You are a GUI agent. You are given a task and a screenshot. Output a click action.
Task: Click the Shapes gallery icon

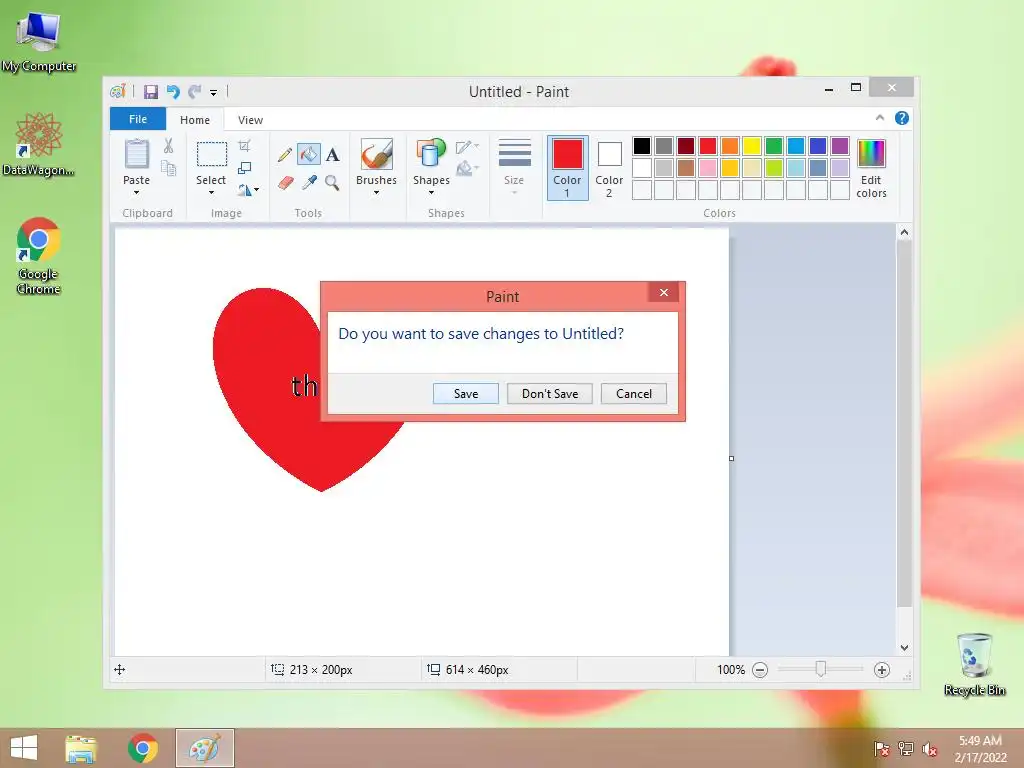(431, 154)
